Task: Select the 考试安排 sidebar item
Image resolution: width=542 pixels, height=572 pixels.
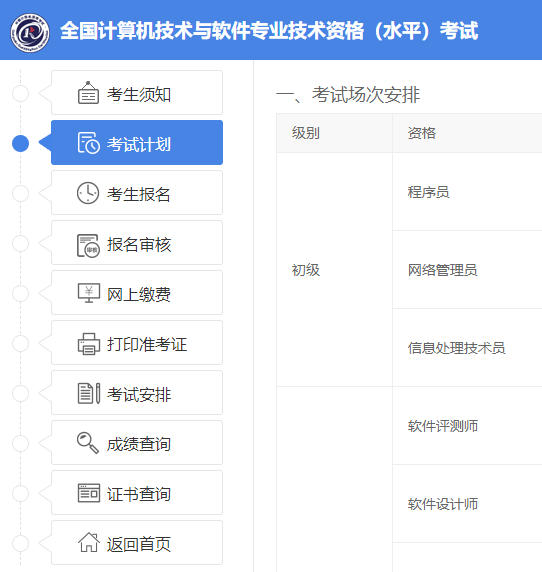Action: pos(137,393)
